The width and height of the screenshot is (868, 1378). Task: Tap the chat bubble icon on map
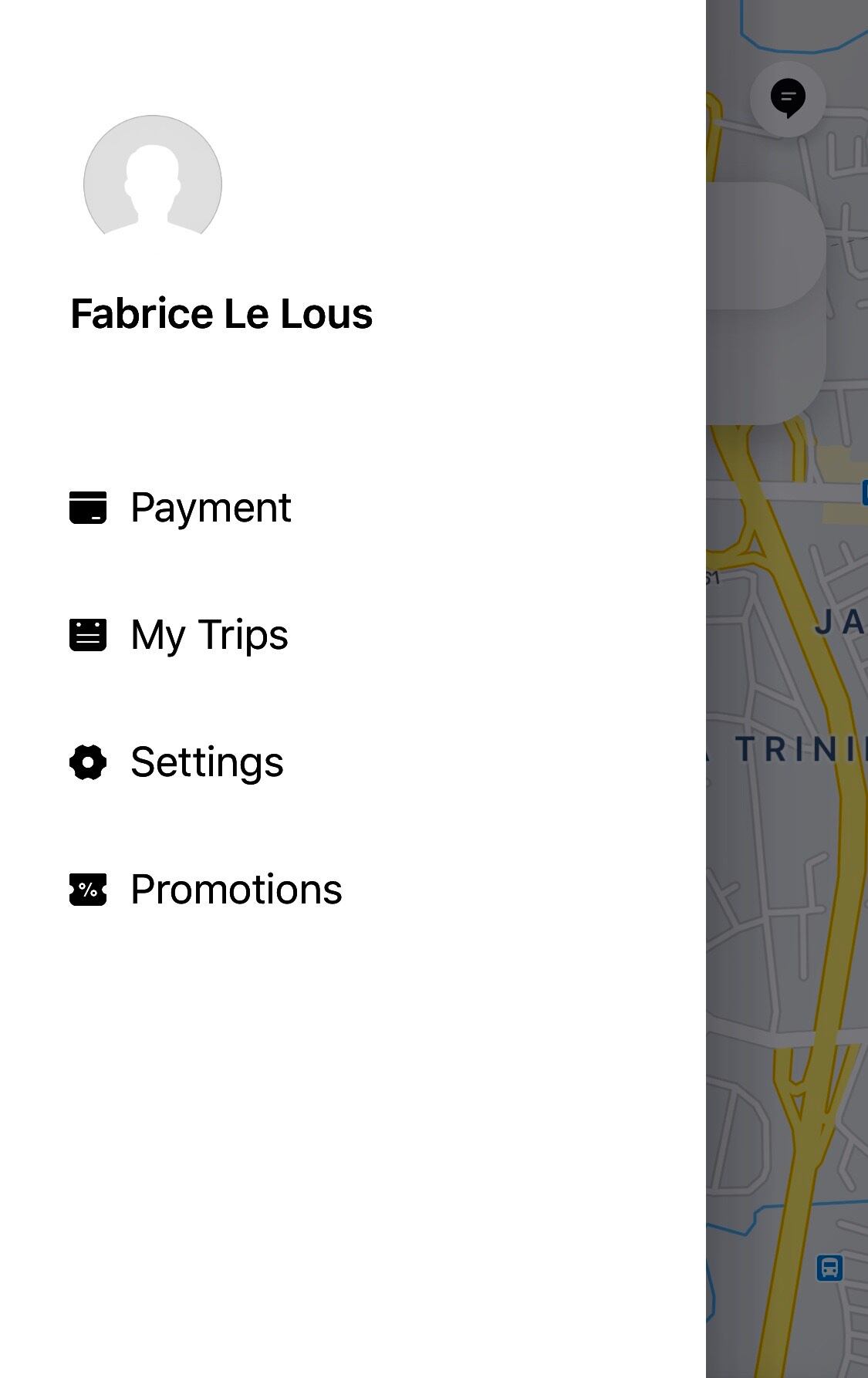click(x=788, y=98)
